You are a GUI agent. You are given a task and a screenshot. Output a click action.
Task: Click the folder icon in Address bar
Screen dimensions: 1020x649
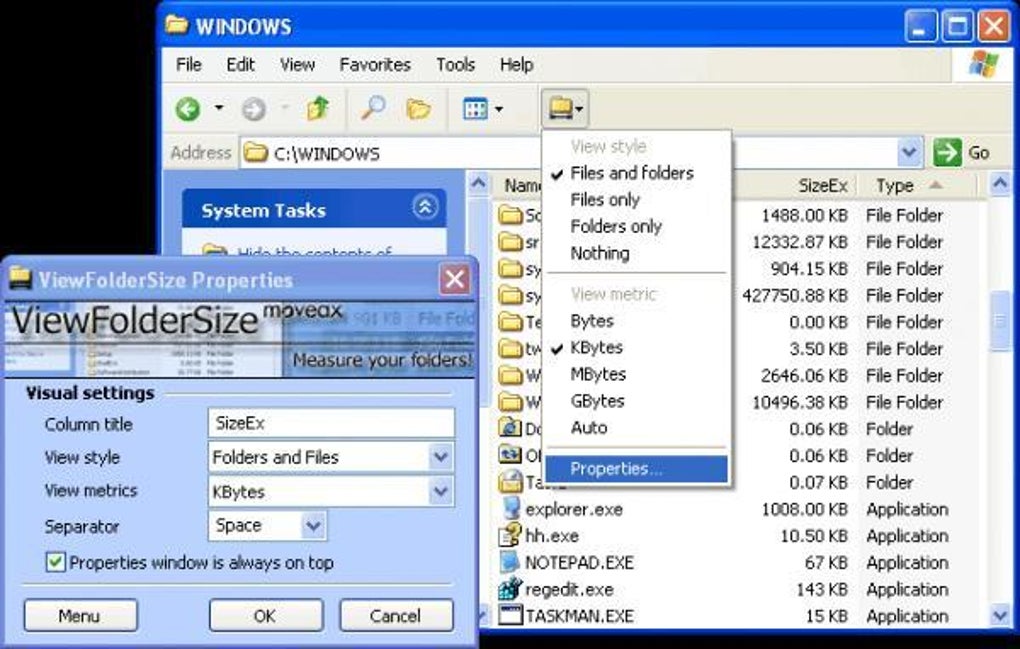click(x=256, y=153)
